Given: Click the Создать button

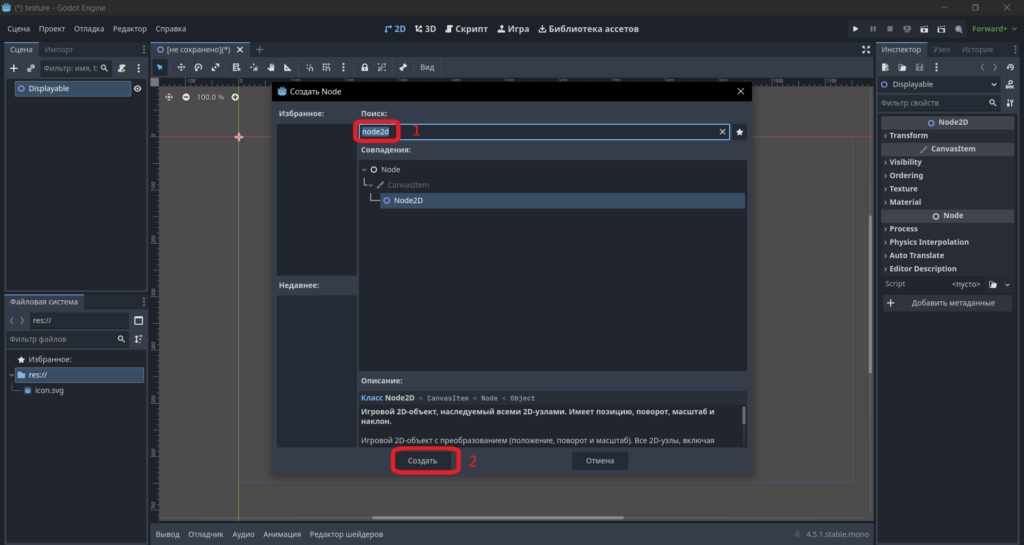Looking at the screenshot, I should tap(423, 461).
